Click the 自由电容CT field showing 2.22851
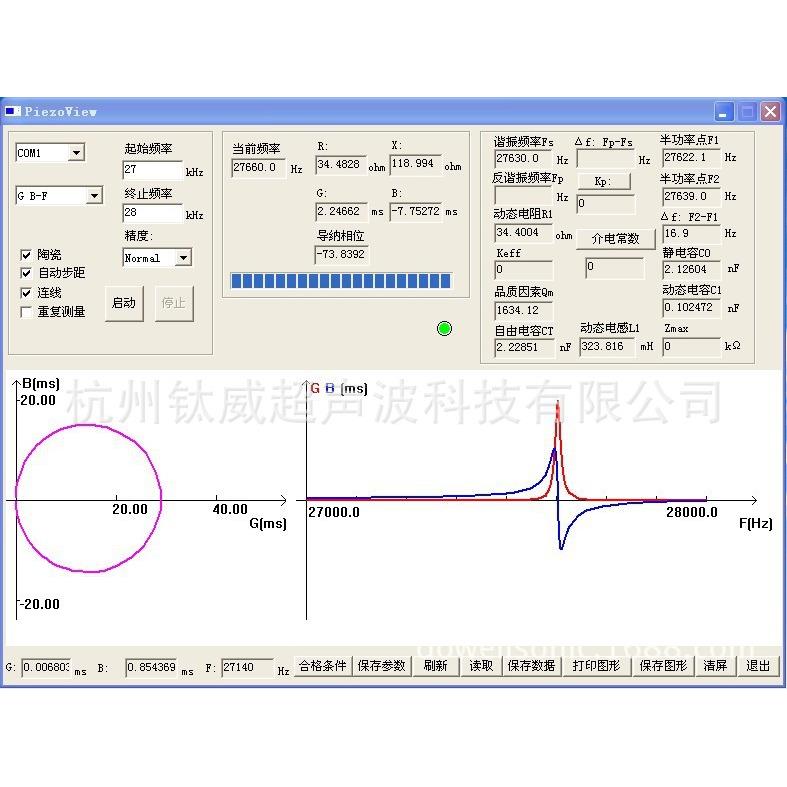787x787 pixels. click(x=524, y=347)
